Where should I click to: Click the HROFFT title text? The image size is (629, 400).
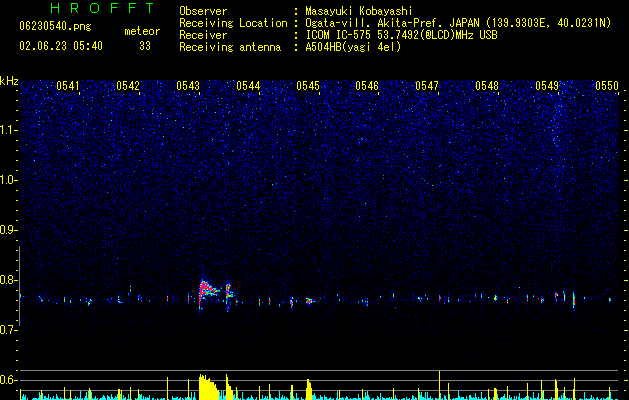pos(102,8)
